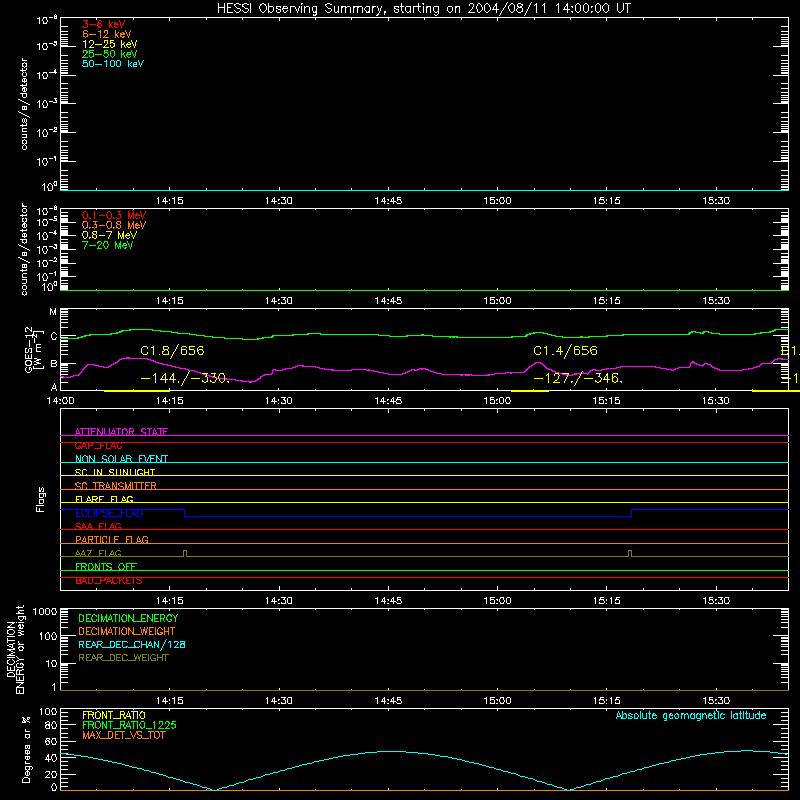
Task: Click the ECLIPSE_FLAG rising step near 15:18
Action: (632, 513)
